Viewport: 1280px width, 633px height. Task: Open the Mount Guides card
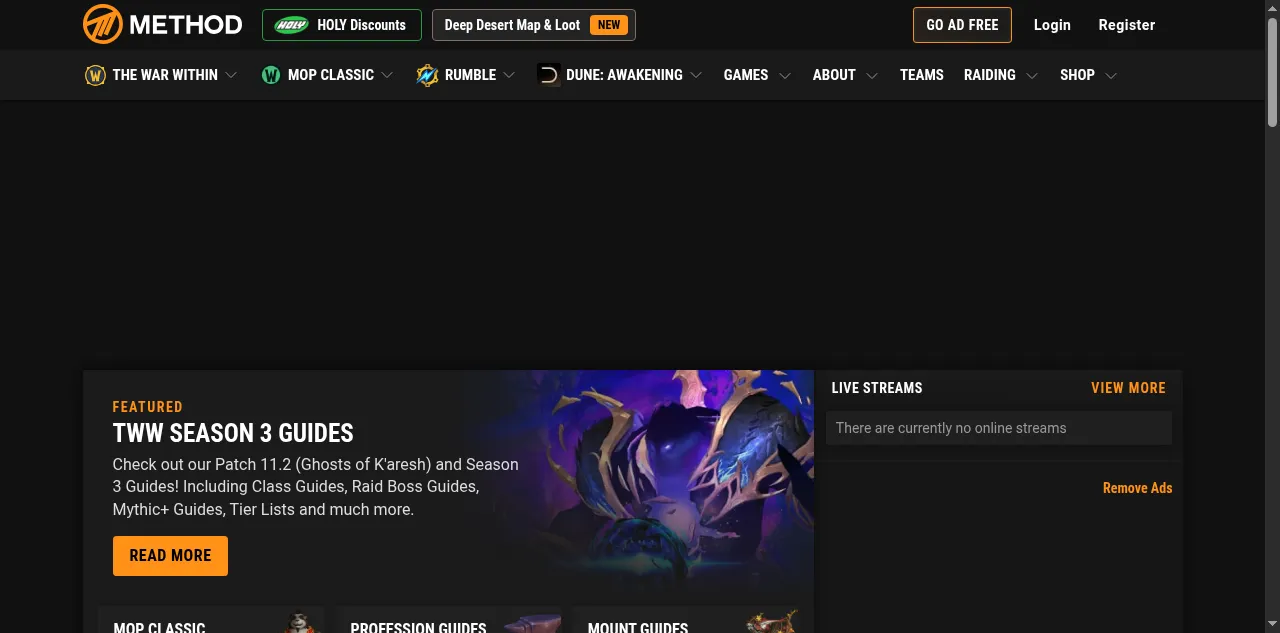(x=687, y=620)
